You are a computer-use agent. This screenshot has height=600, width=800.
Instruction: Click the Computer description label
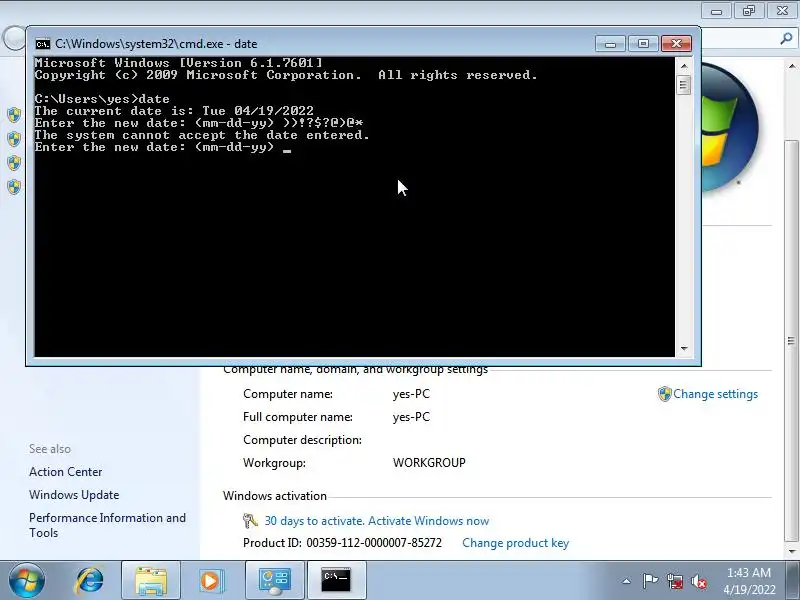pyautogui.click(x=303, y=440)
